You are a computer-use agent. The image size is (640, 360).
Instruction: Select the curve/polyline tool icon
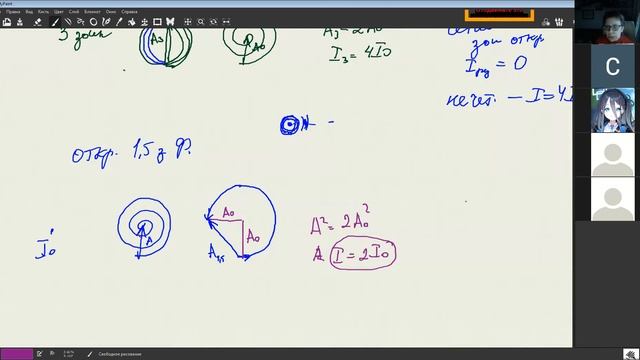click(x=81, y=22)
